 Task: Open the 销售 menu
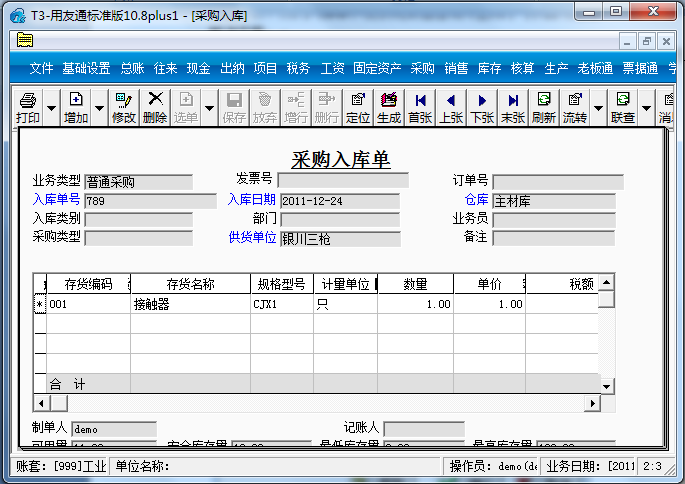click(x=456, y=68)
